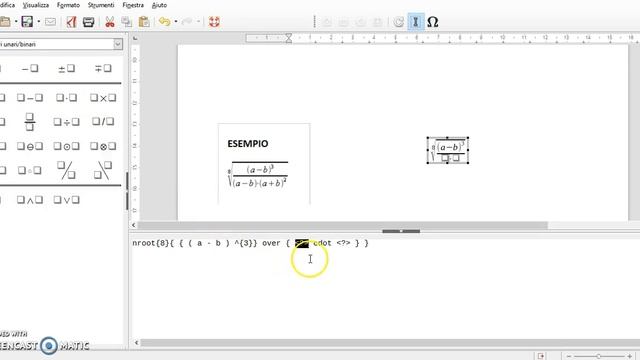Click the Help lifebuoy icon

pos(214,22)
